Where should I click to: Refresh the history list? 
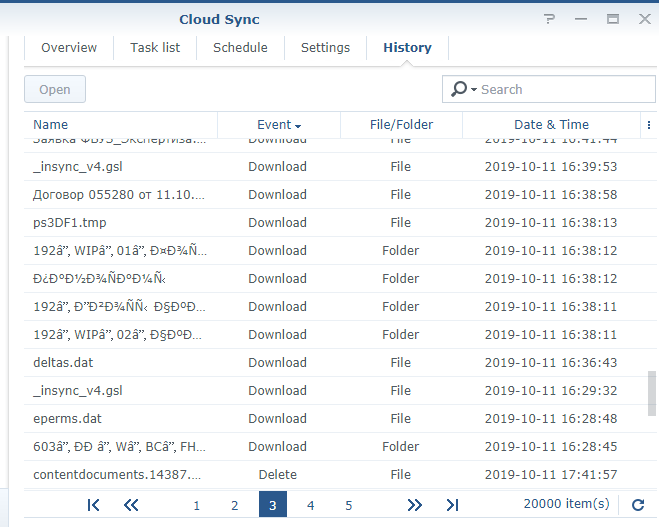click(x=638, y=505)
